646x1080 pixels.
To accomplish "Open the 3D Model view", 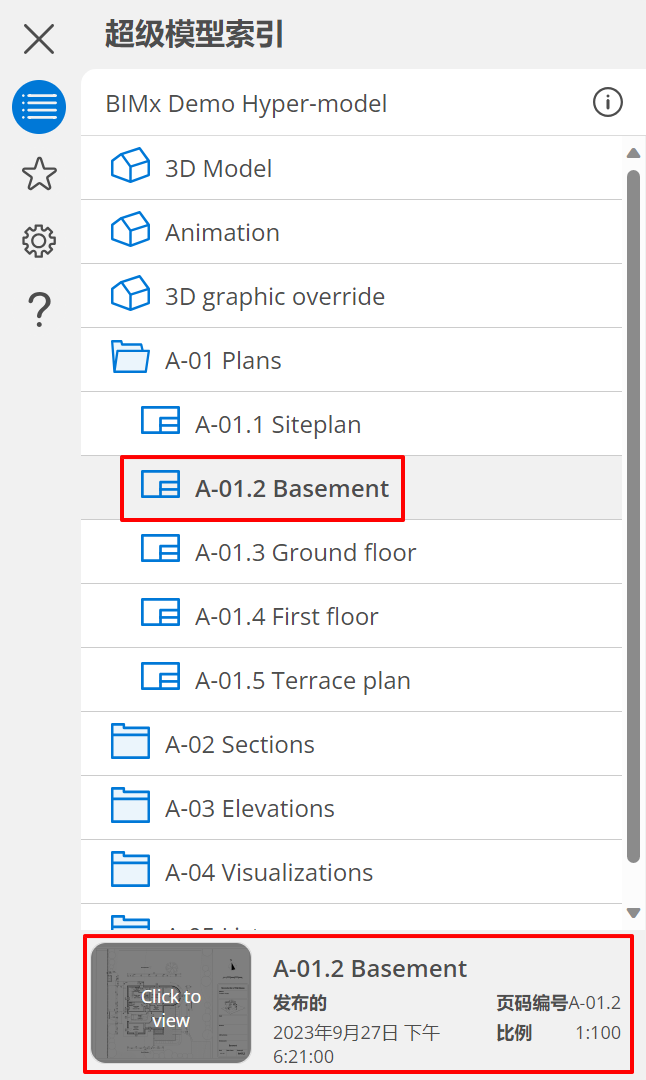I will click(x=218, y=168).
